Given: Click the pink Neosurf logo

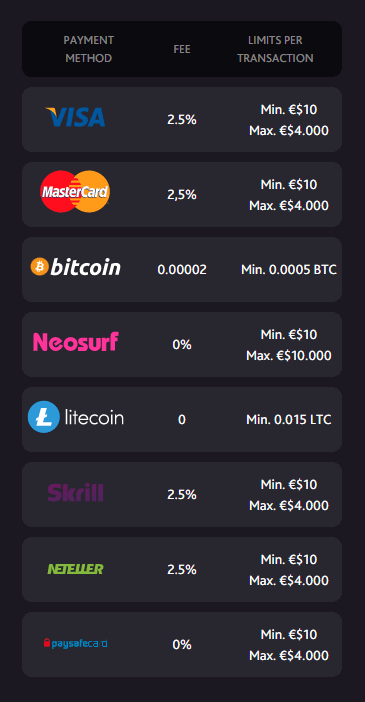Looking at the screenshot, I should click(76, 342).
